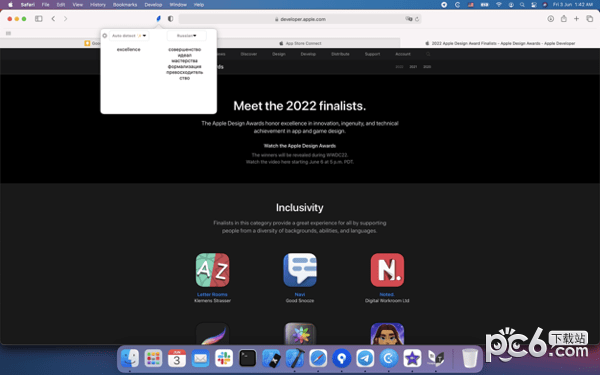Click the Distribute nav link

[340, 54]
